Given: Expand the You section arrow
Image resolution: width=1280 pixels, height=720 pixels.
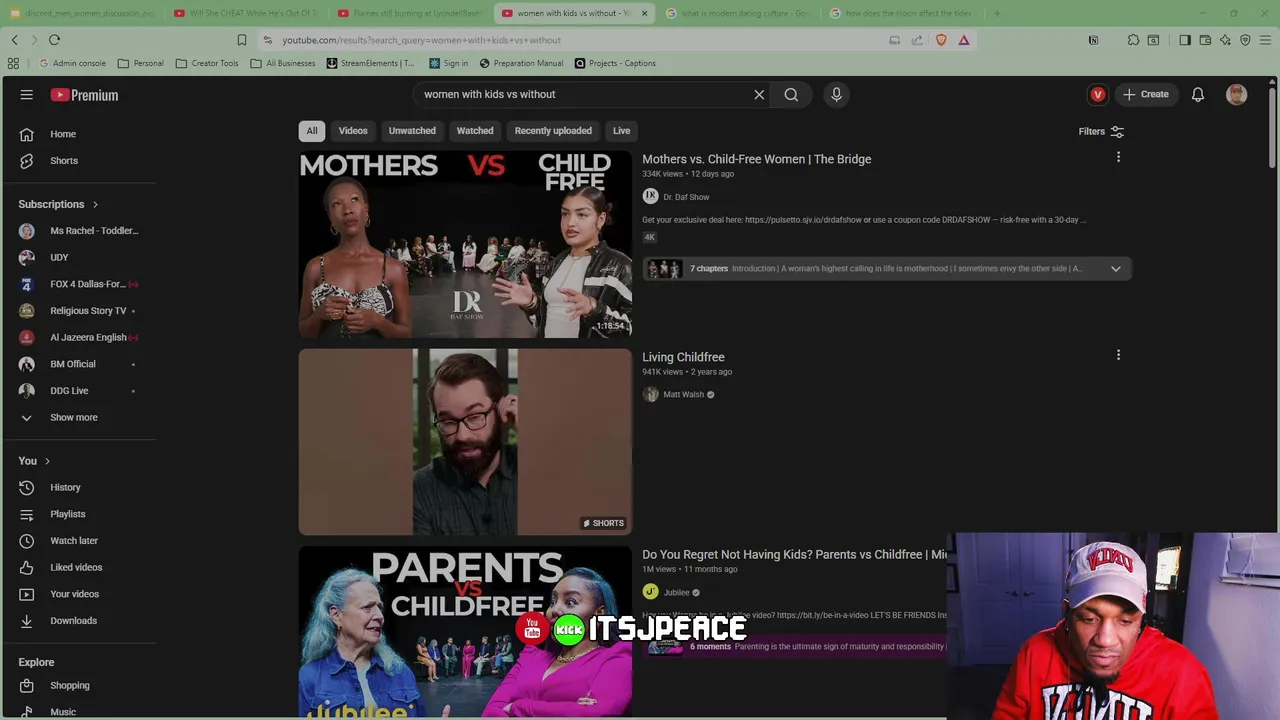Looking at the screenshot, I should pos(47,461).
